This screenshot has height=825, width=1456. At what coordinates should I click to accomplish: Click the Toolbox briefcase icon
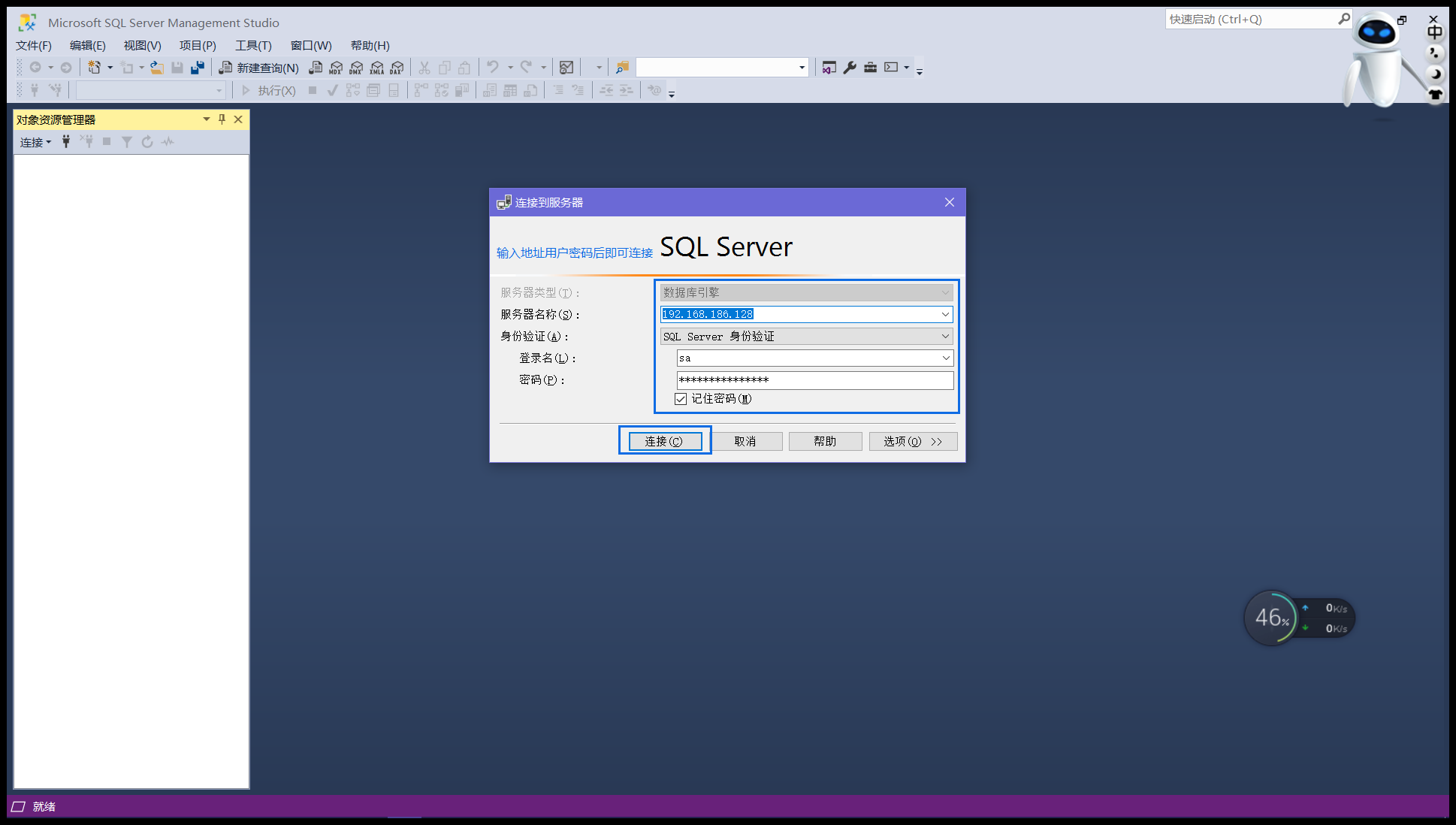tap(870, 68)
